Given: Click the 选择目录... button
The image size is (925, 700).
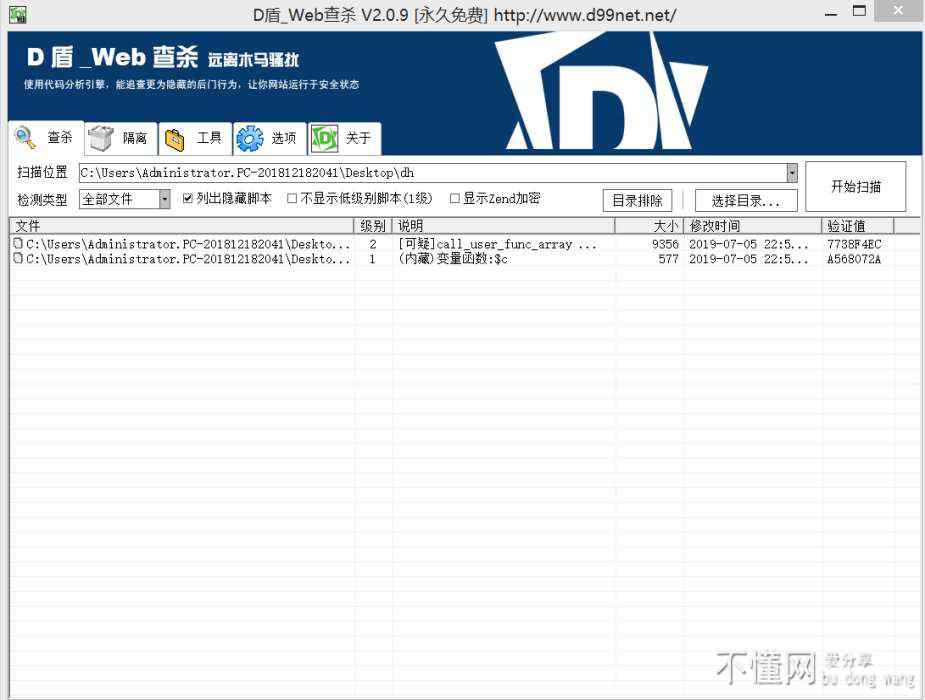Looking at the screenshot, I should click(745, 201).
